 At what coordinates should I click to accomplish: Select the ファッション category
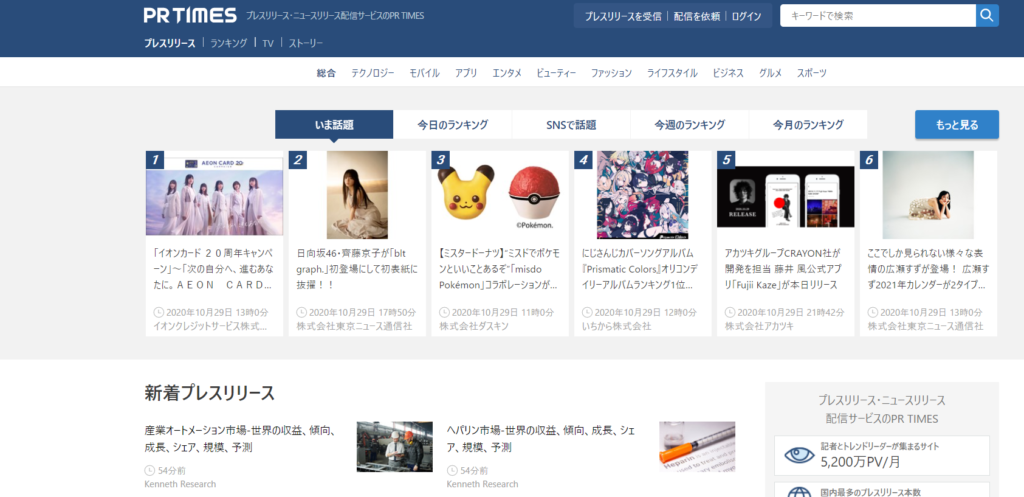[x=611, y=73]
